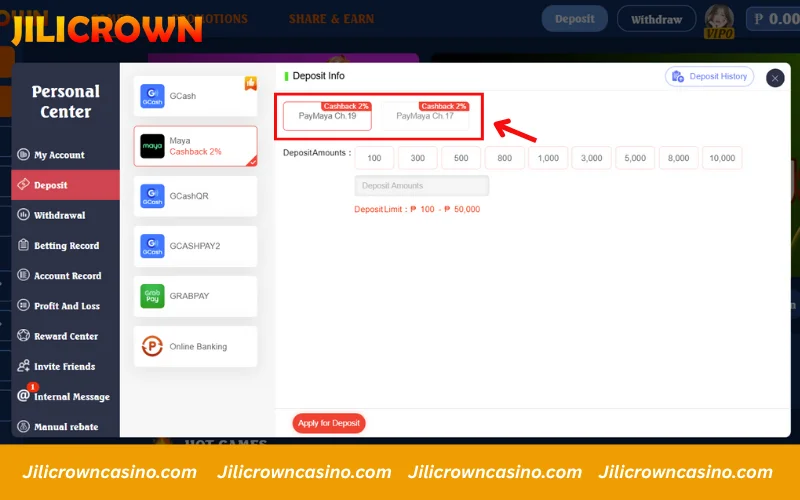Click the Manual rebate sidebar icon

23,426
